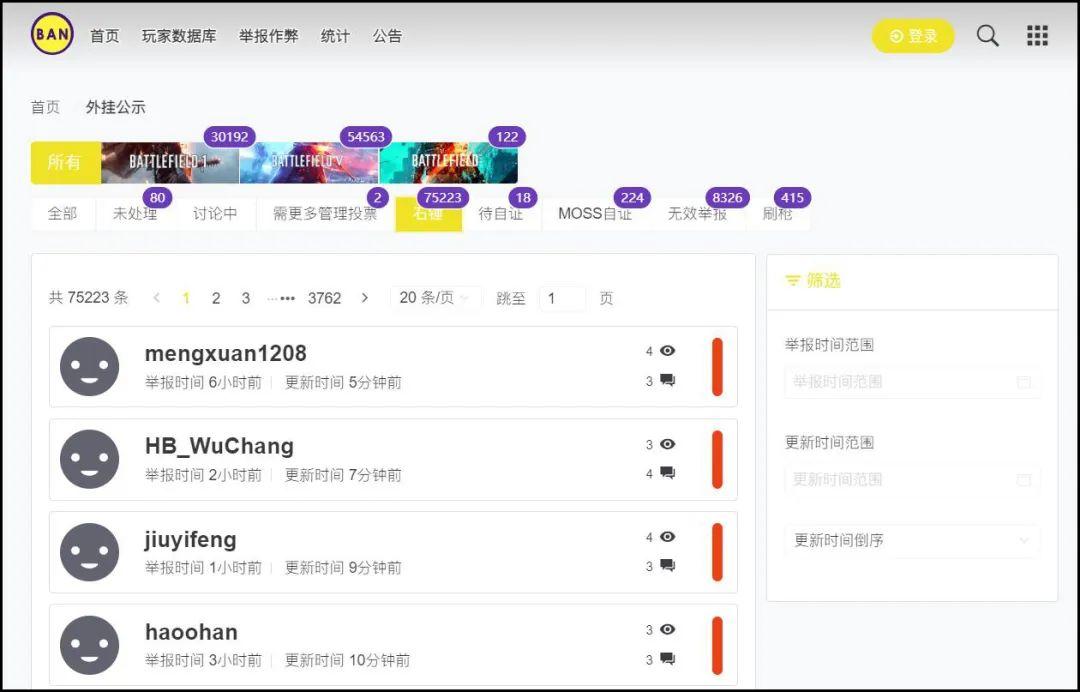Click the pagination ellipsis jump dots
This screenshot has width=1080, height=692.
tap(282, 299)
